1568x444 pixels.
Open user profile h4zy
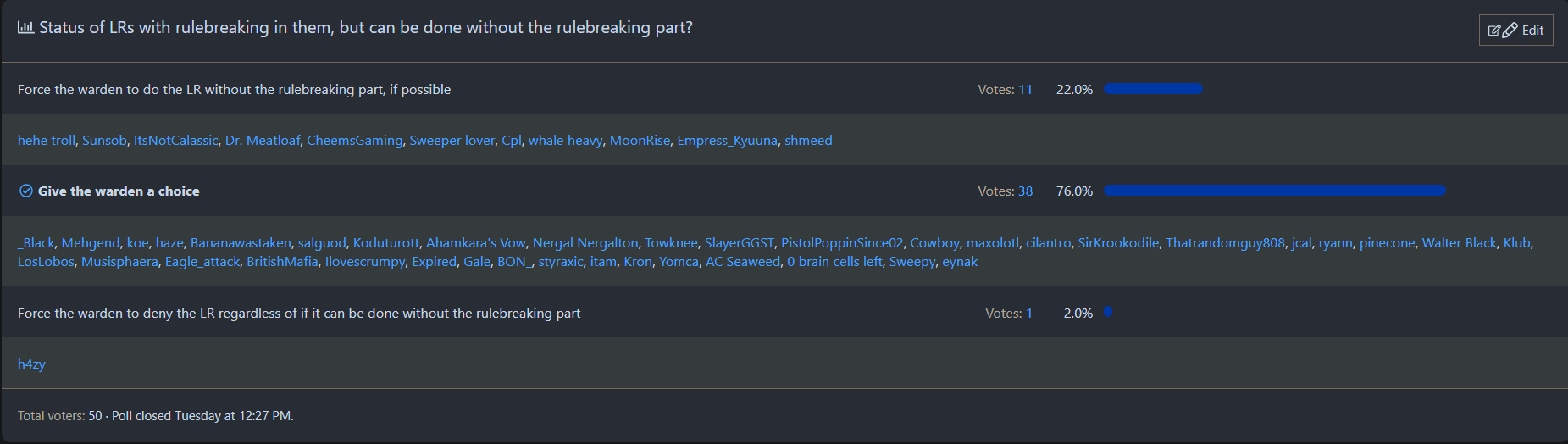pyautogui.click(x=31, y=364)
